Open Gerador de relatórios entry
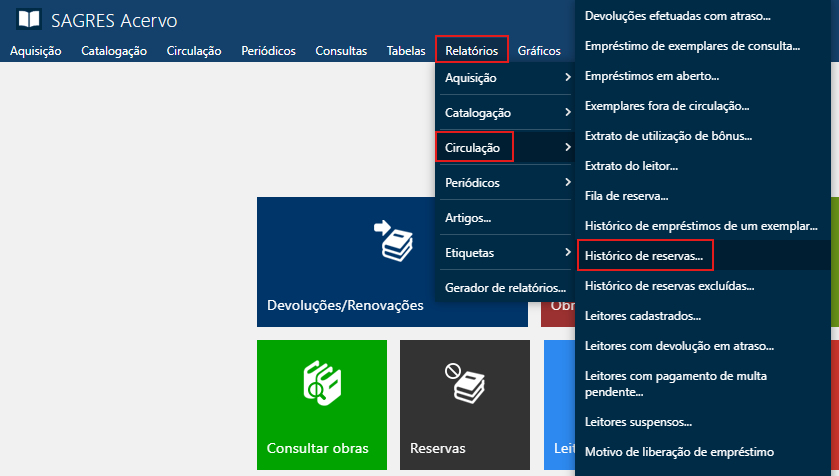The image size is (839, 476). pyautogui.click(x=505, y=288)
